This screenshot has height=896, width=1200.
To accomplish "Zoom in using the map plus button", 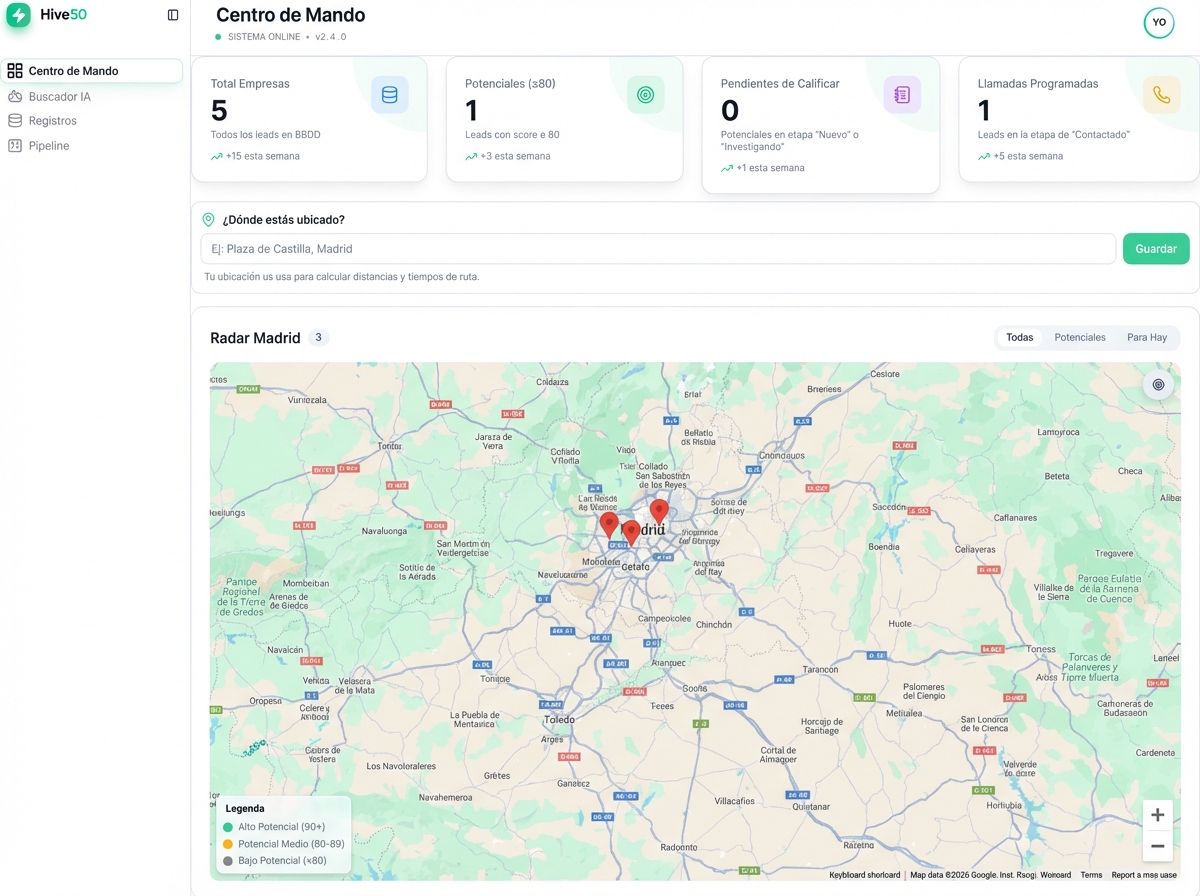I will (1157, 814).
